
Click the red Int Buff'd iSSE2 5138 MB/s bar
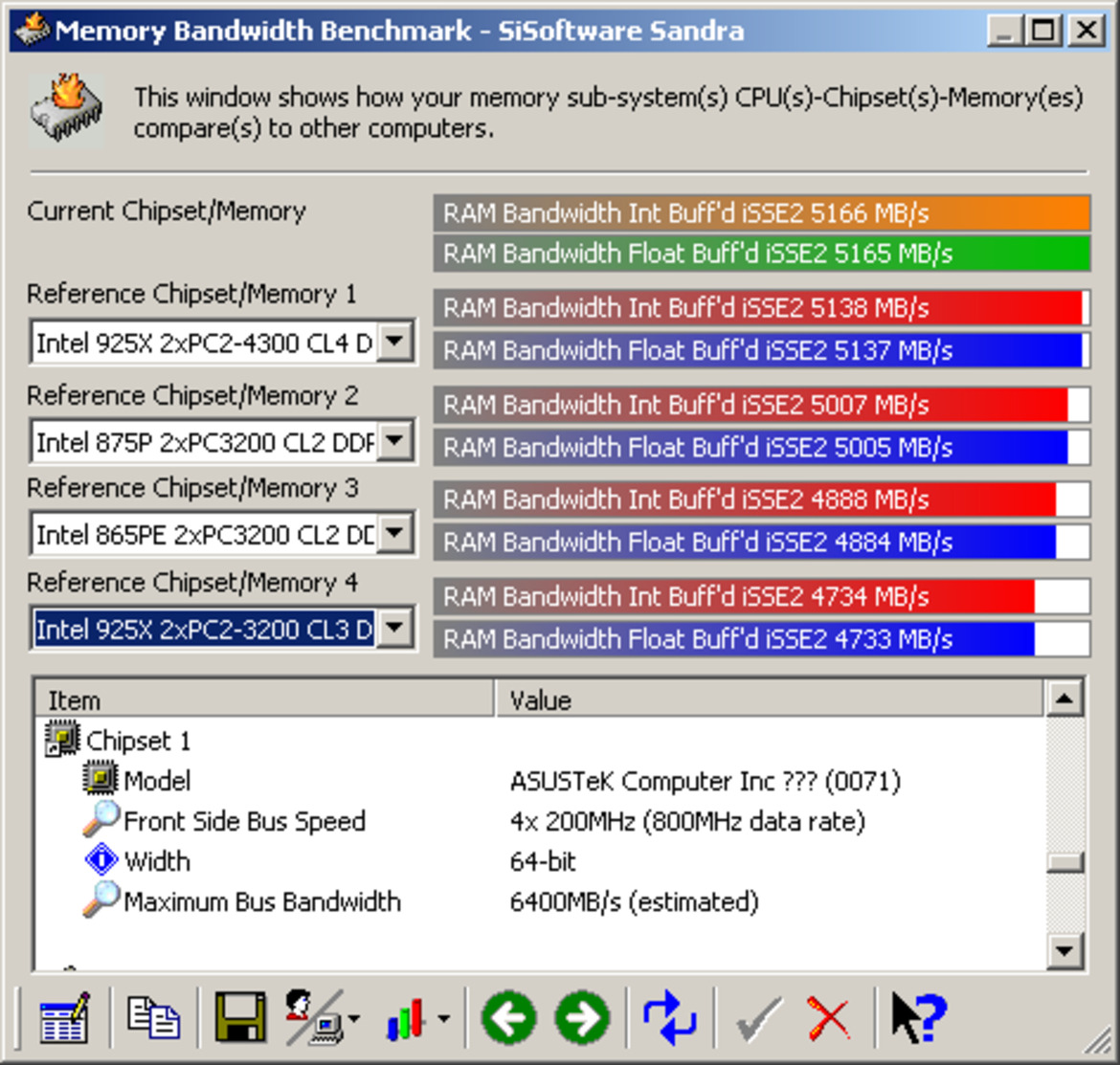point(761,308)
